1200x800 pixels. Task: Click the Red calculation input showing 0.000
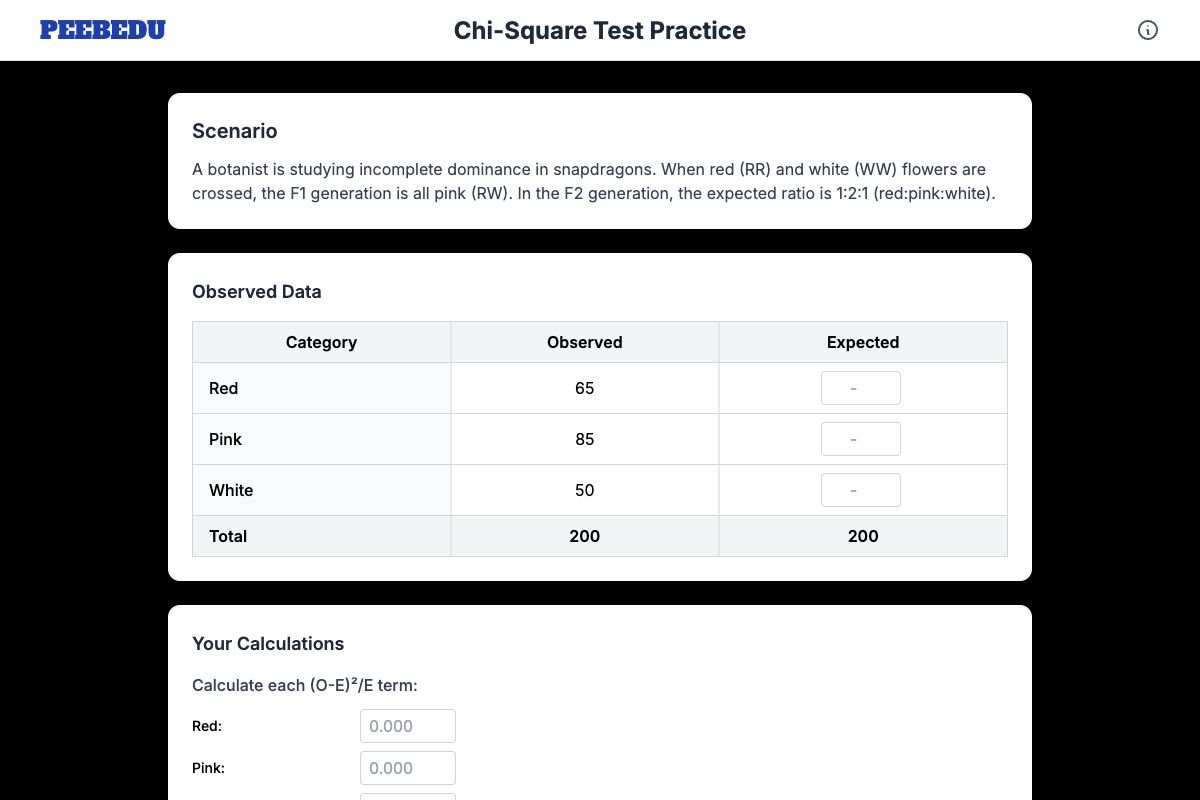(x=407, y=725)
